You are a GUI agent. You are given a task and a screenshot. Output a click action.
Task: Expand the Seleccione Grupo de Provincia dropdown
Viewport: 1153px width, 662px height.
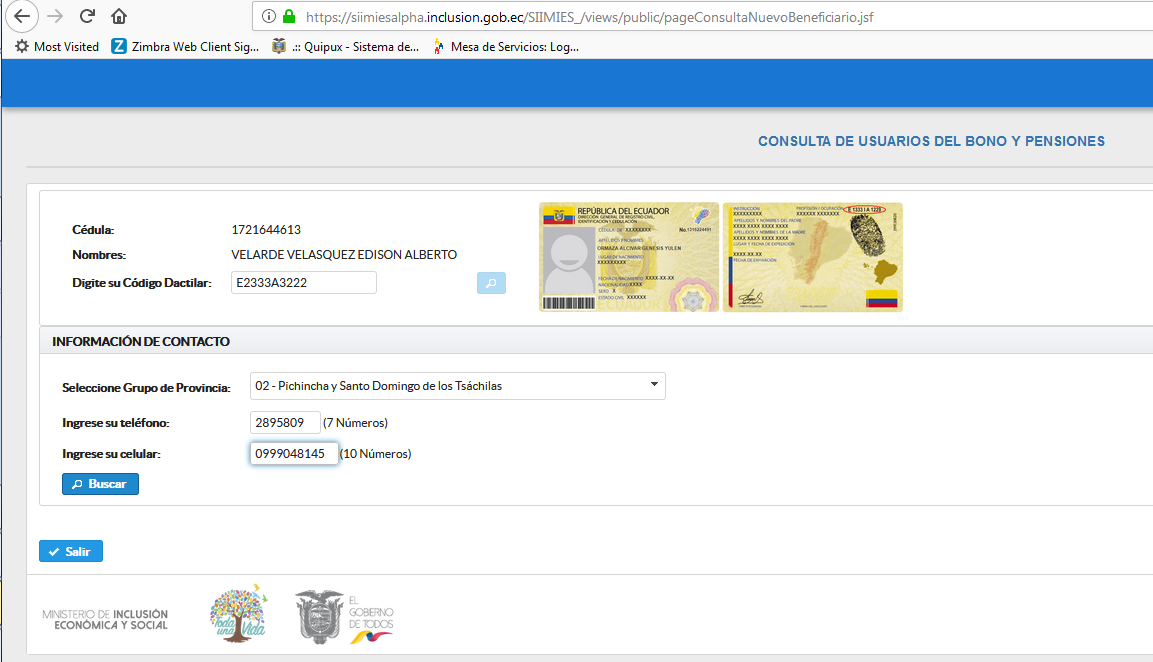pos(457,385)
